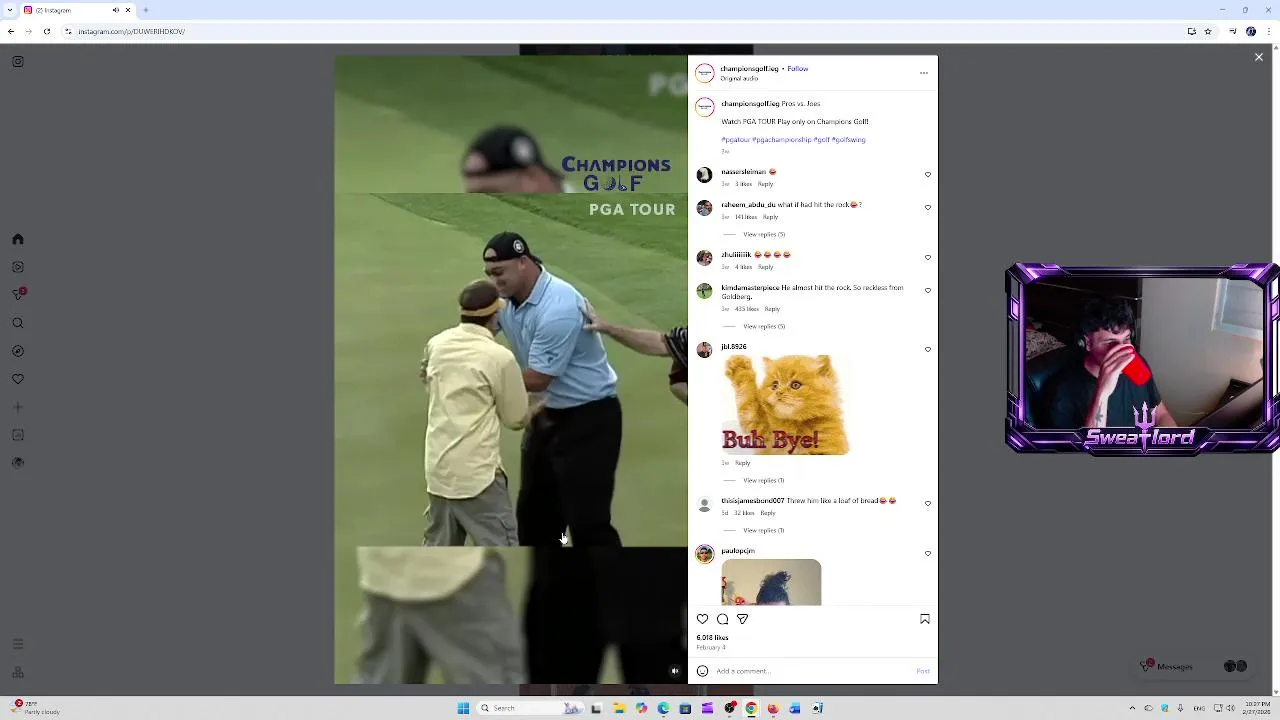Open Chrome's three-dot menu
Screen dimensions: 1280x720
[1267, 31]
